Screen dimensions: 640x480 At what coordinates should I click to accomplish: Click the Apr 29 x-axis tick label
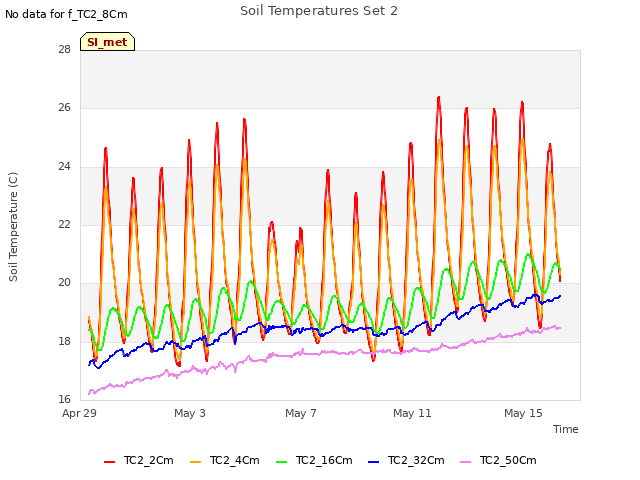79,413
